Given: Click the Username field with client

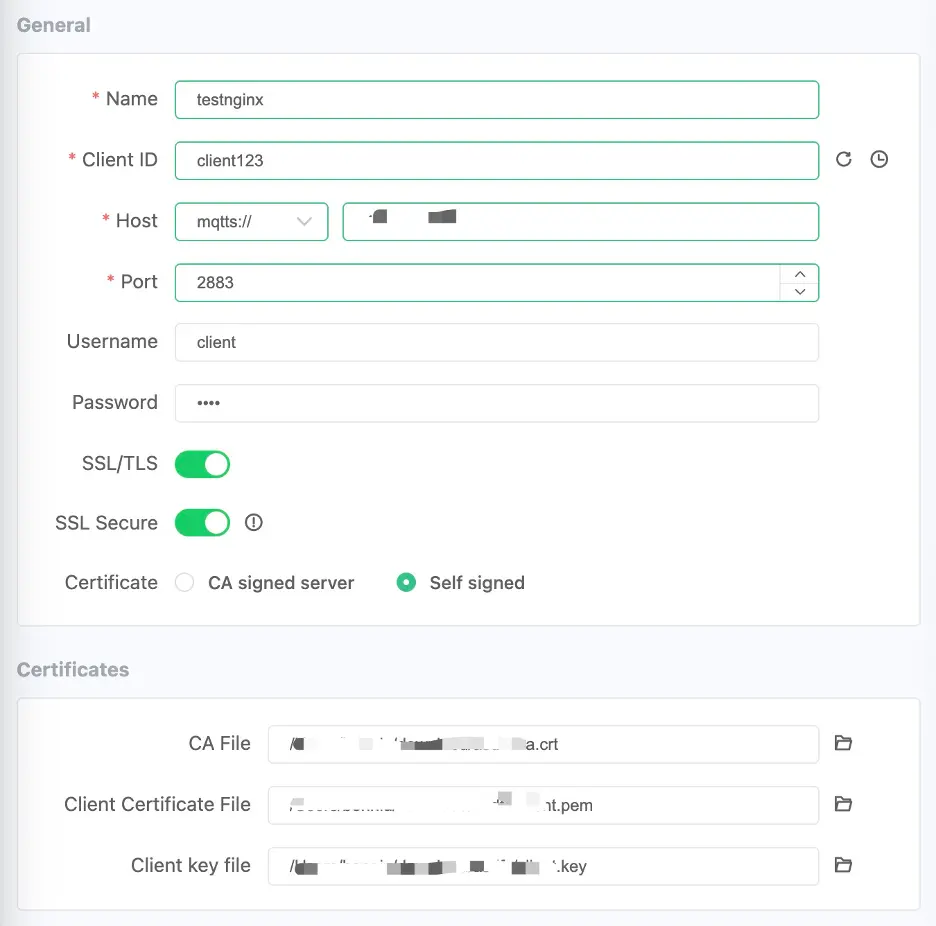Looking at the screenshot, I should [x=496, y=342].
